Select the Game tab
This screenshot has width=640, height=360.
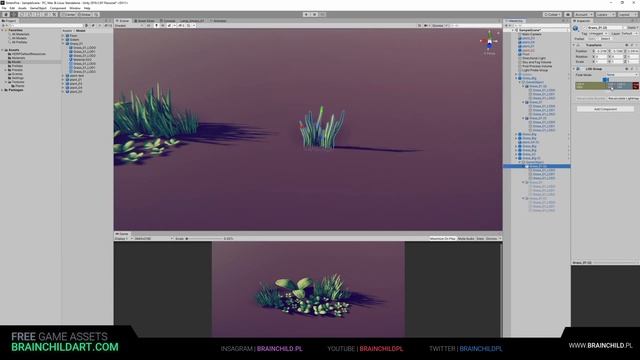[122, 234]
